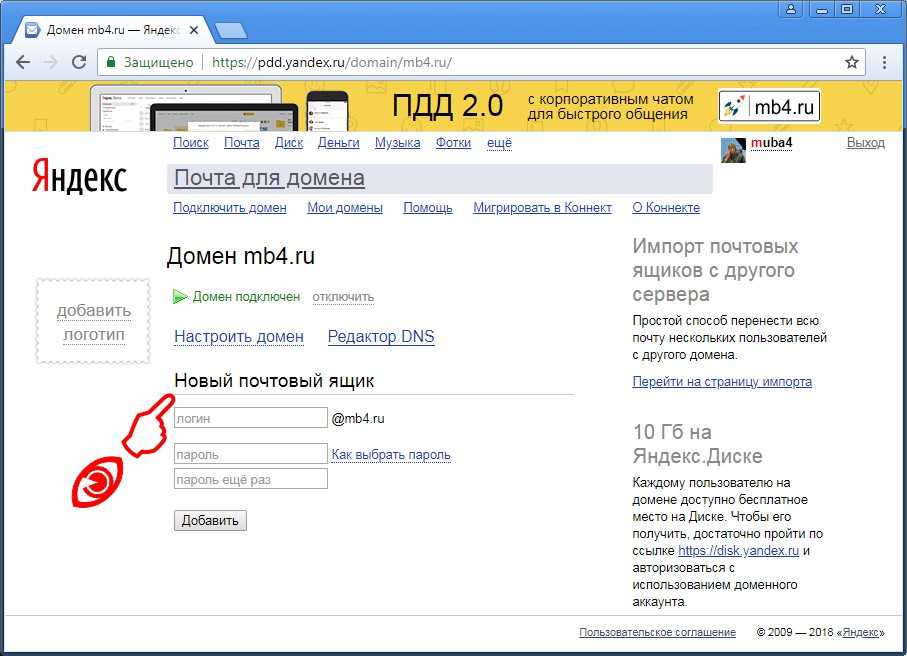Expand the ещё services menu

click(x=499, y=143)
